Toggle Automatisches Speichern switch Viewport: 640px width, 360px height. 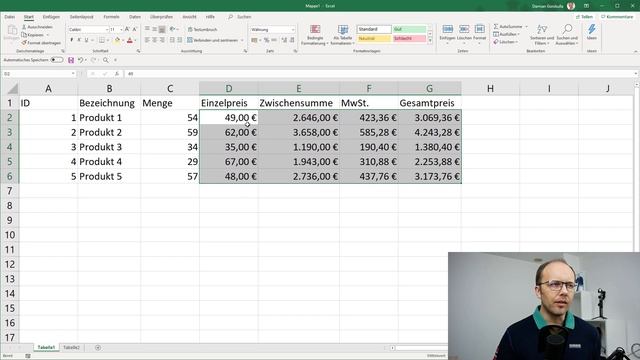pos(57,60)
